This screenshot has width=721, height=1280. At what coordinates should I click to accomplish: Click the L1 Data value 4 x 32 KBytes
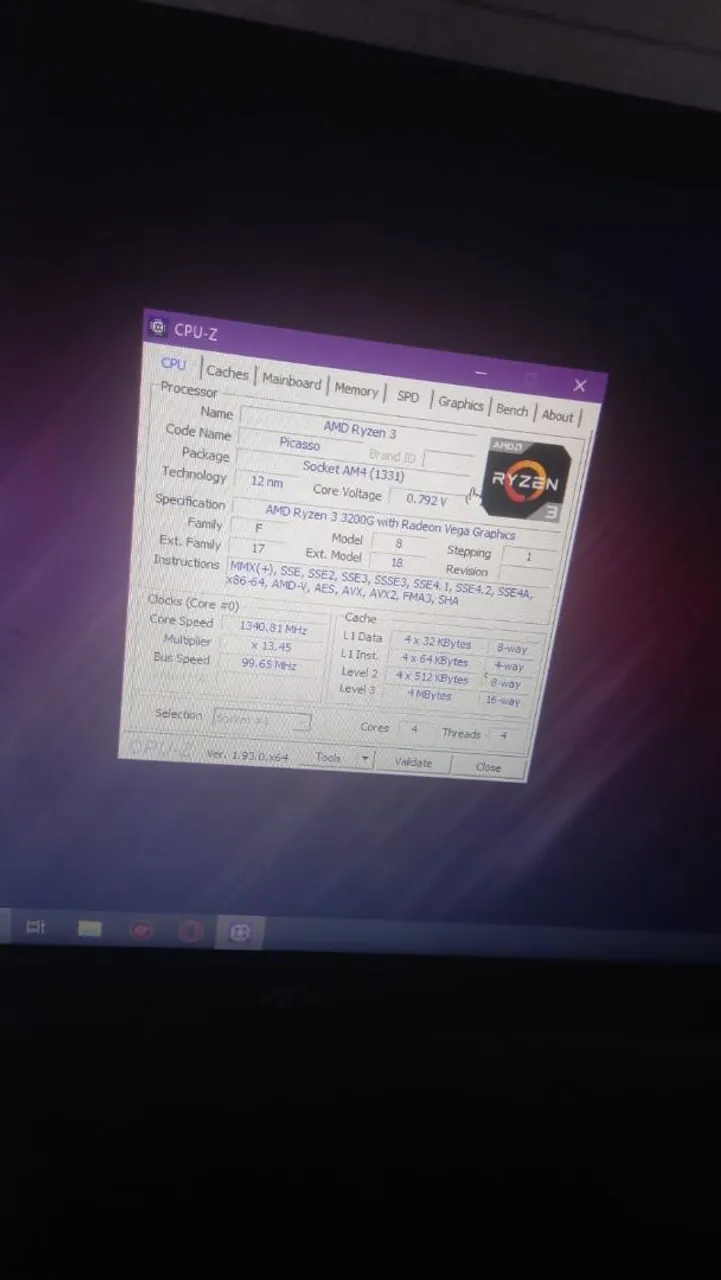437,644
